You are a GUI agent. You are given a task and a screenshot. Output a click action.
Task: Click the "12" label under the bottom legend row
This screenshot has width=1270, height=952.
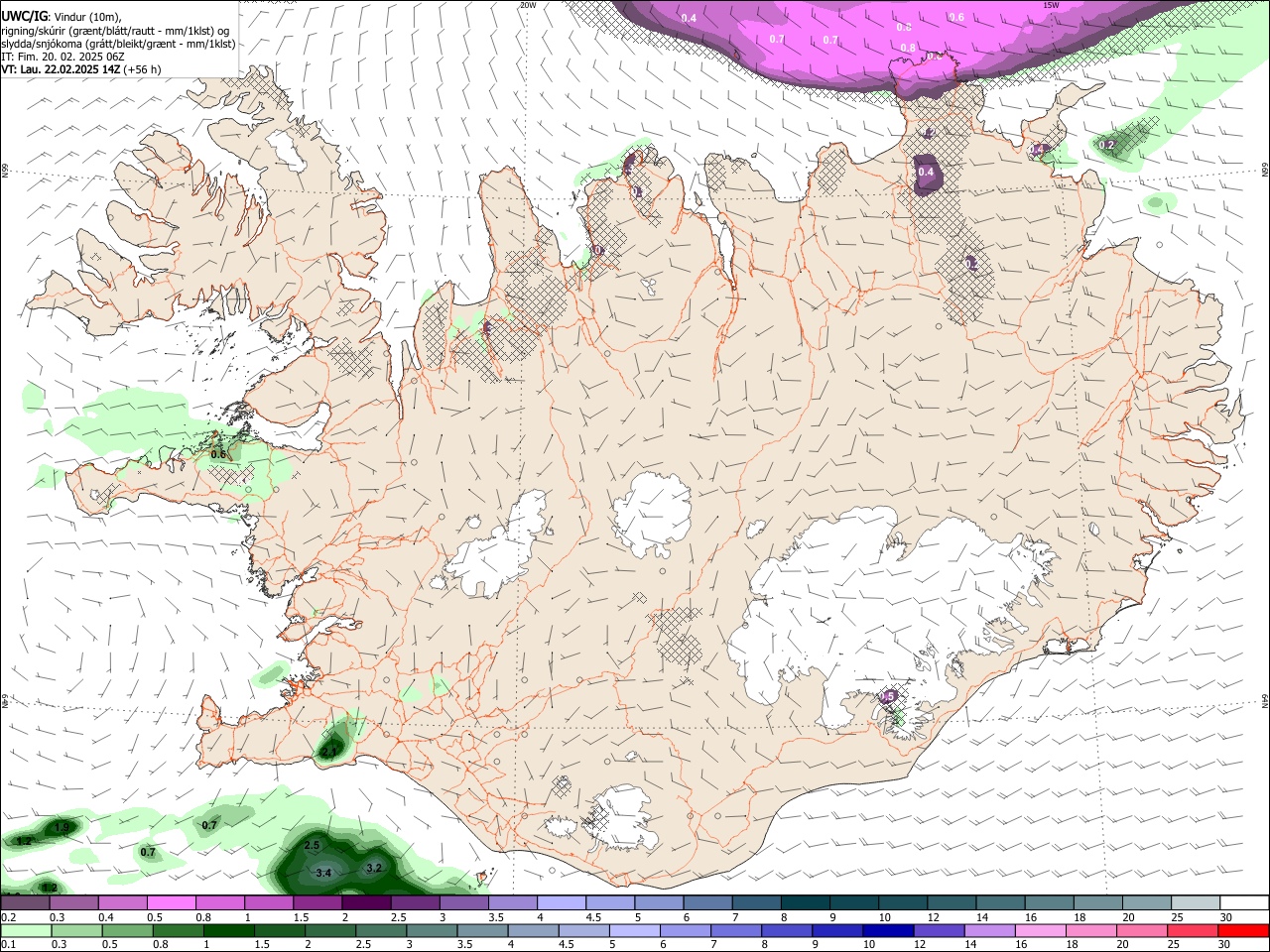(920, 945)
